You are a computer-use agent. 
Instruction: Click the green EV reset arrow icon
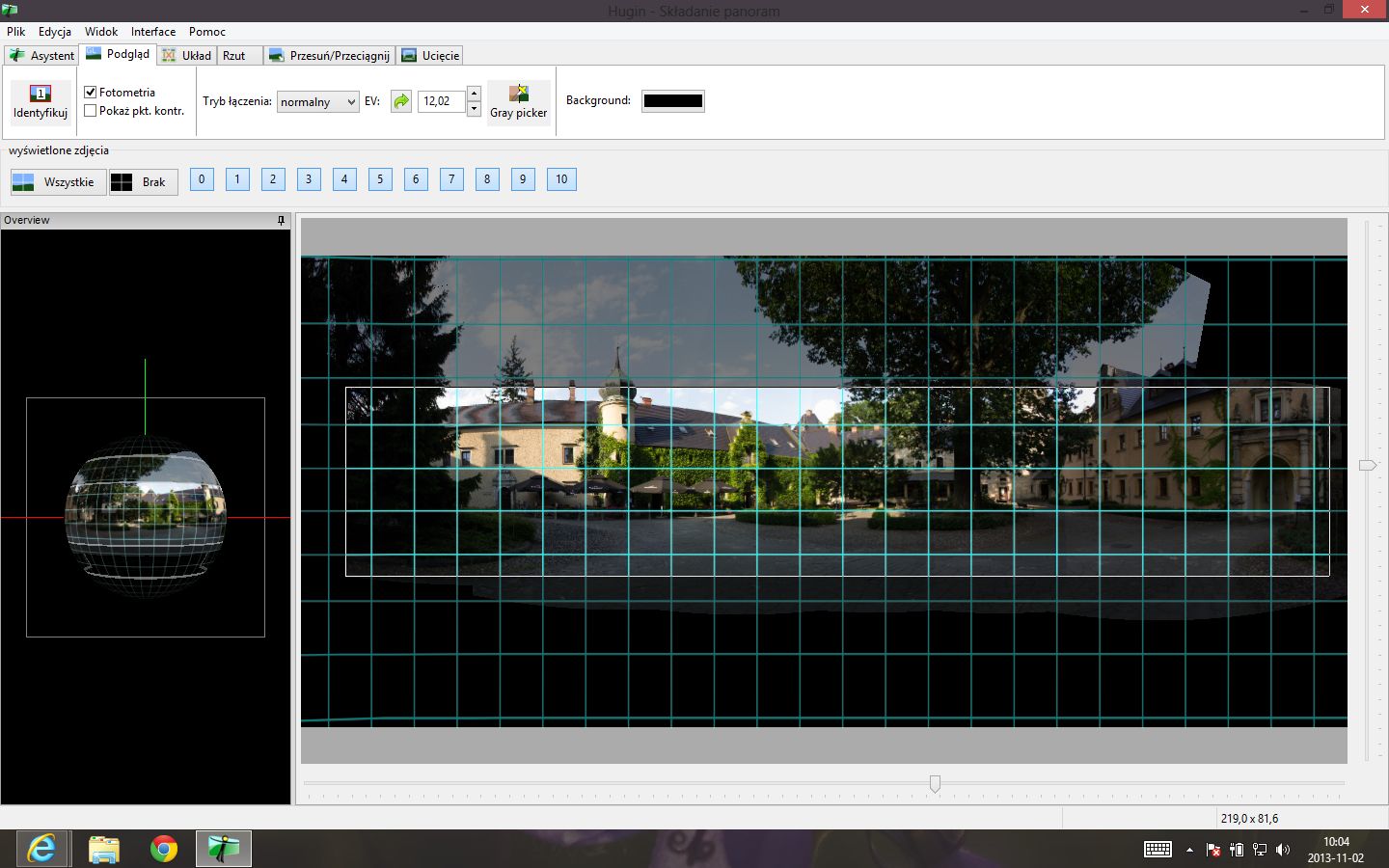401,101
